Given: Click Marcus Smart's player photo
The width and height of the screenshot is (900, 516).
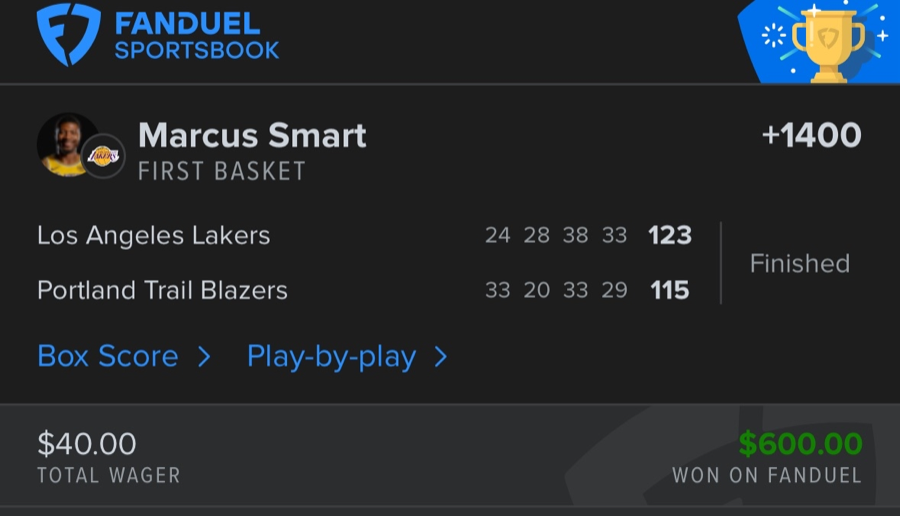Looking at the screenshot, I should [x=66, y=144].
